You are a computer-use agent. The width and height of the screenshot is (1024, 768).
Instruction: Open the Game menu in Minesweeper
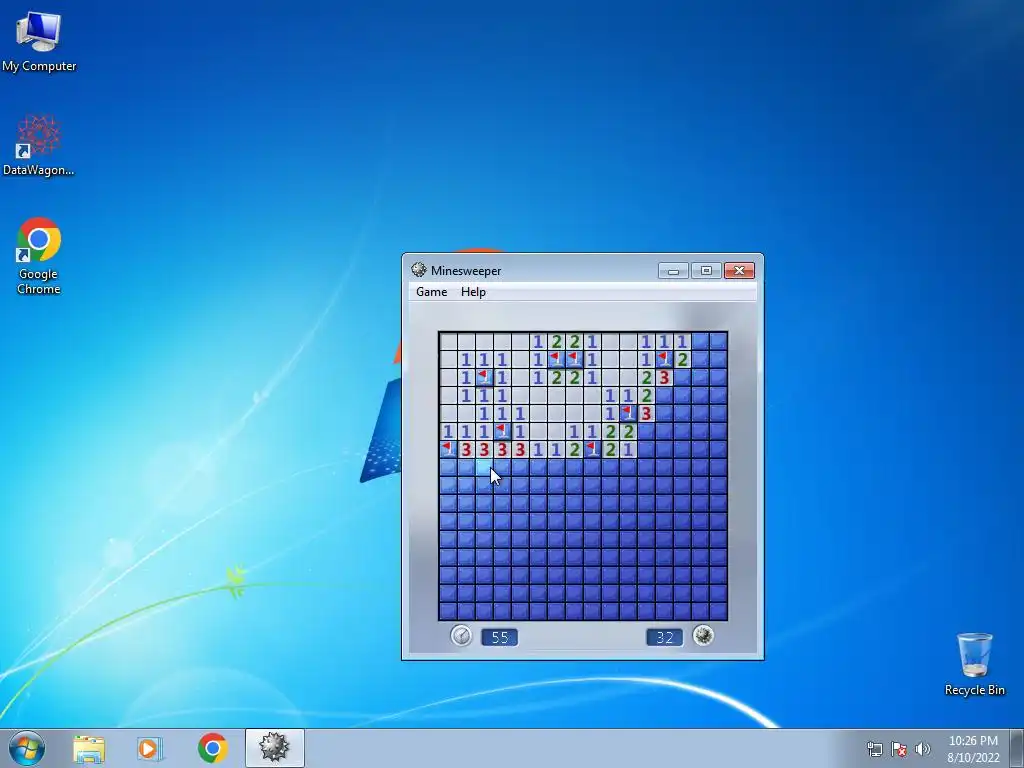[x=432, y=292]
